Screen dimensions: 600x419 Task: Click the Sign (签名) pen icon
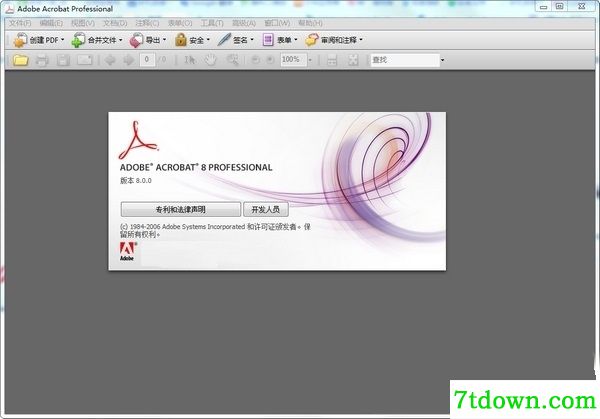(x=224, y=40)
